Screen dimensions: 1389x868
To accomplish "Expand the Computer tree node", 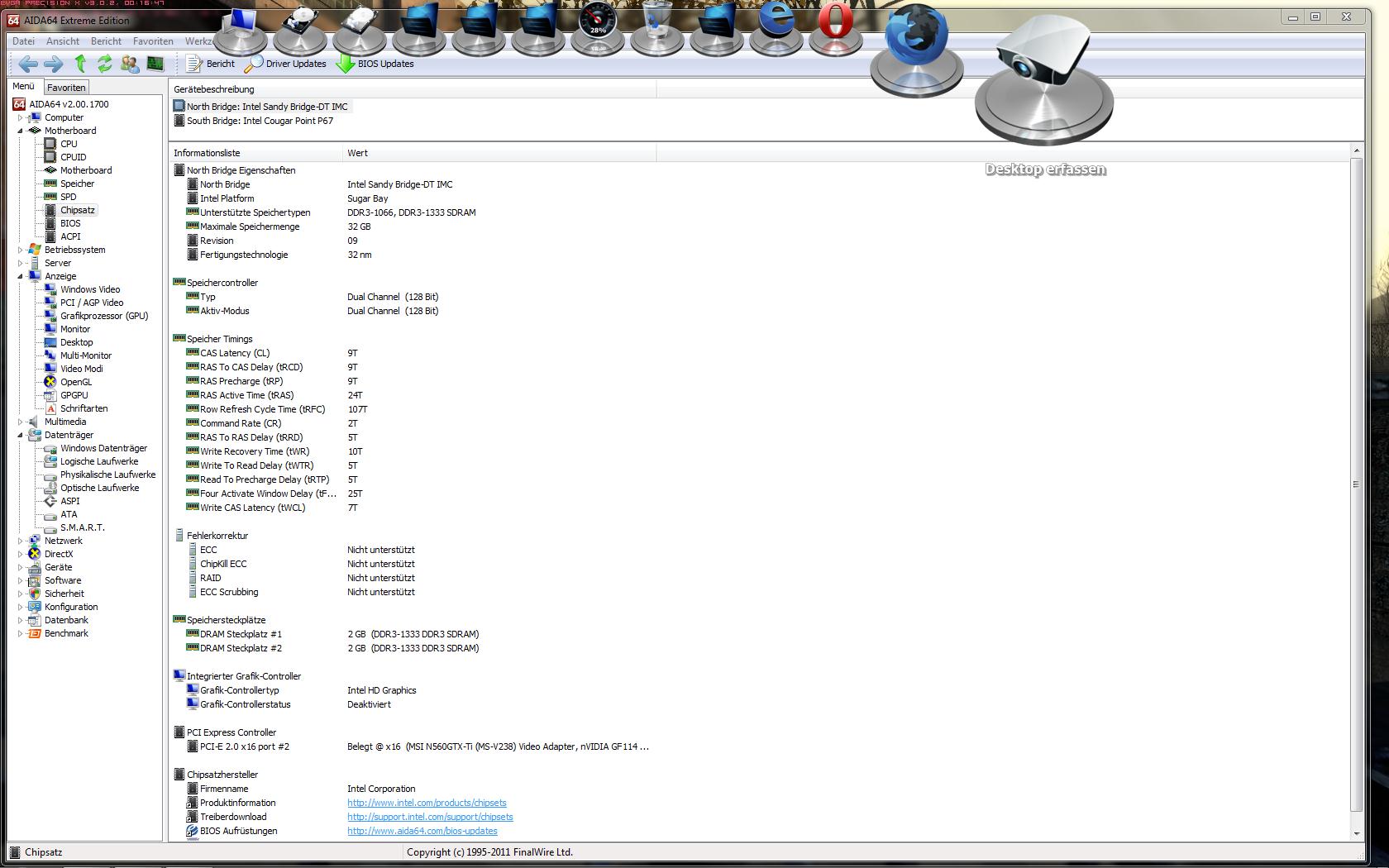I will (20, 117).
